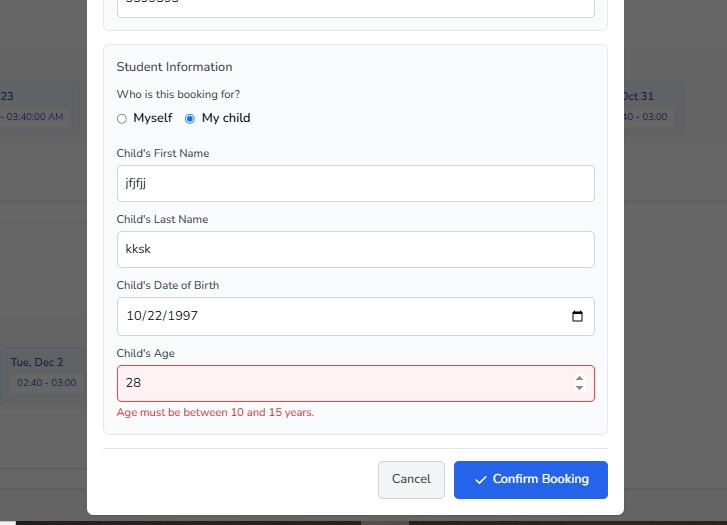Open the date of birth calendar picker
The width and height of the screenshot is (727, 525).
tap(577, 316)
